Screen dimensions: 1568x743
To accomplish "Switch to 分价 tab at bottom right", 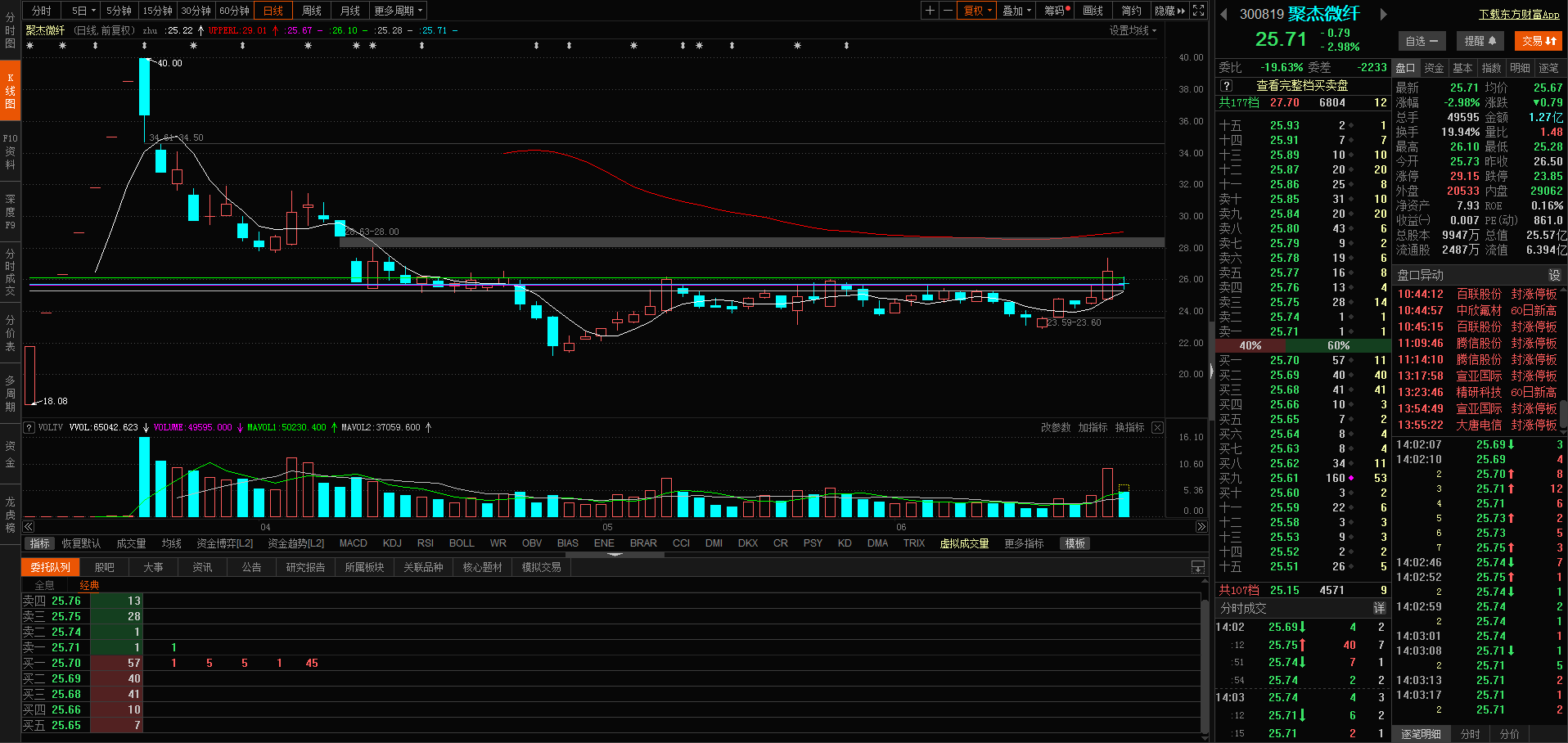I will point(1509,734).
